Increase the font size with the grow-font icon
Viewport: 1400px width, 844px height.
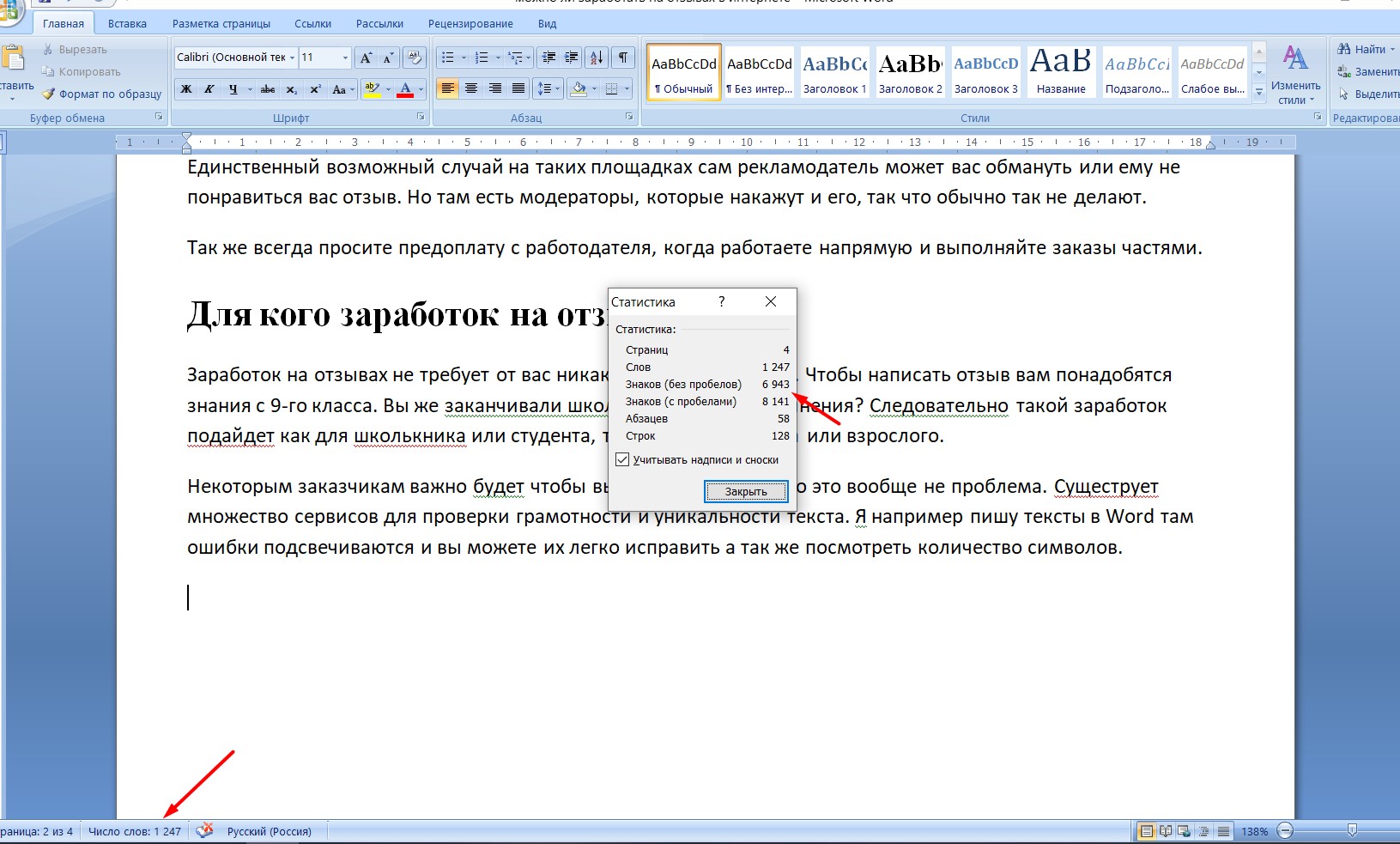tap(367, 58)
